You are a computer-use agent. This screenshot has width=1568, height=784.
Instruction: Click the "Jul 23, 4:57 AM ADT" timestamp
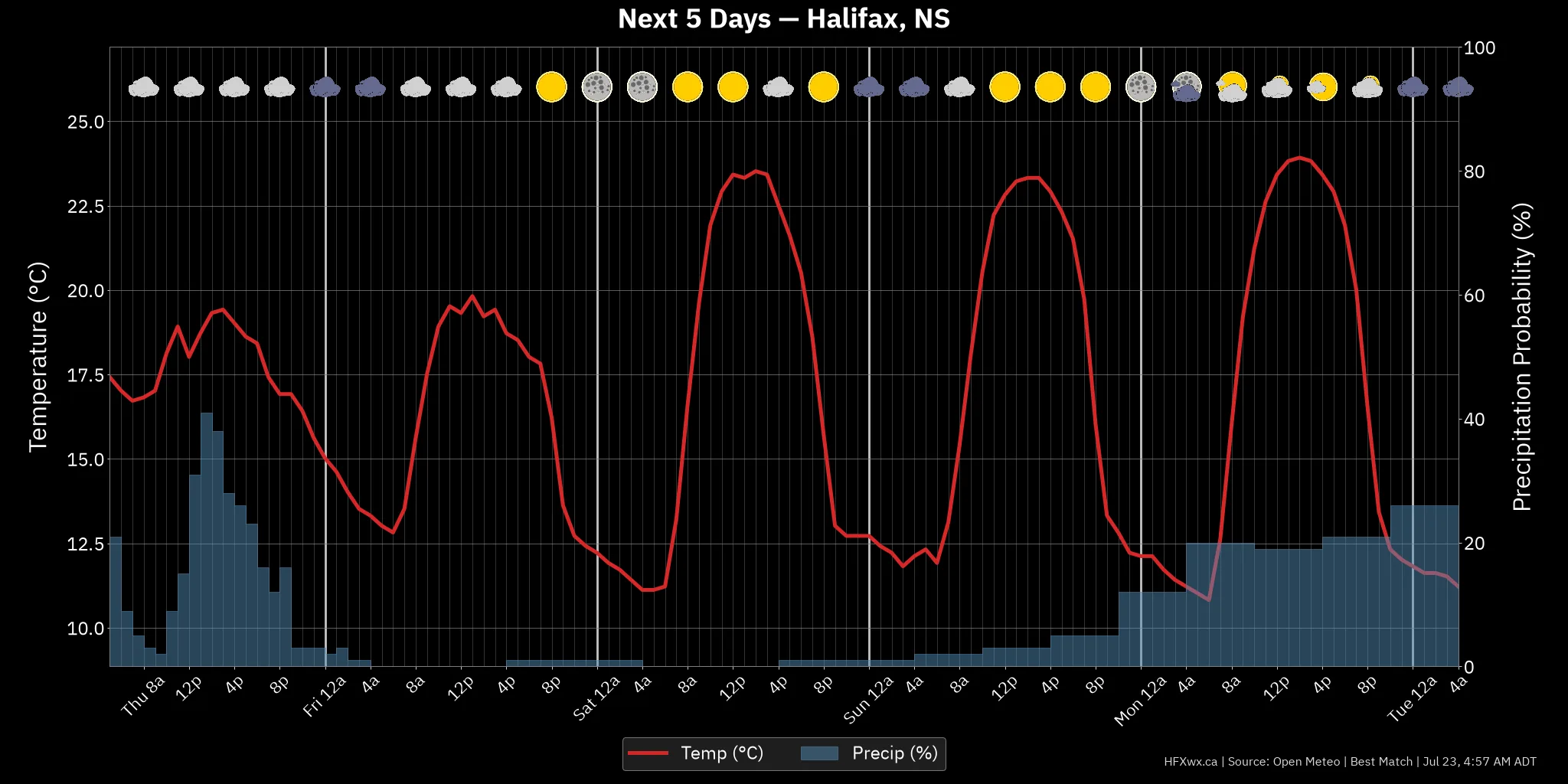pyautogui.click(x=1479, y=762)
